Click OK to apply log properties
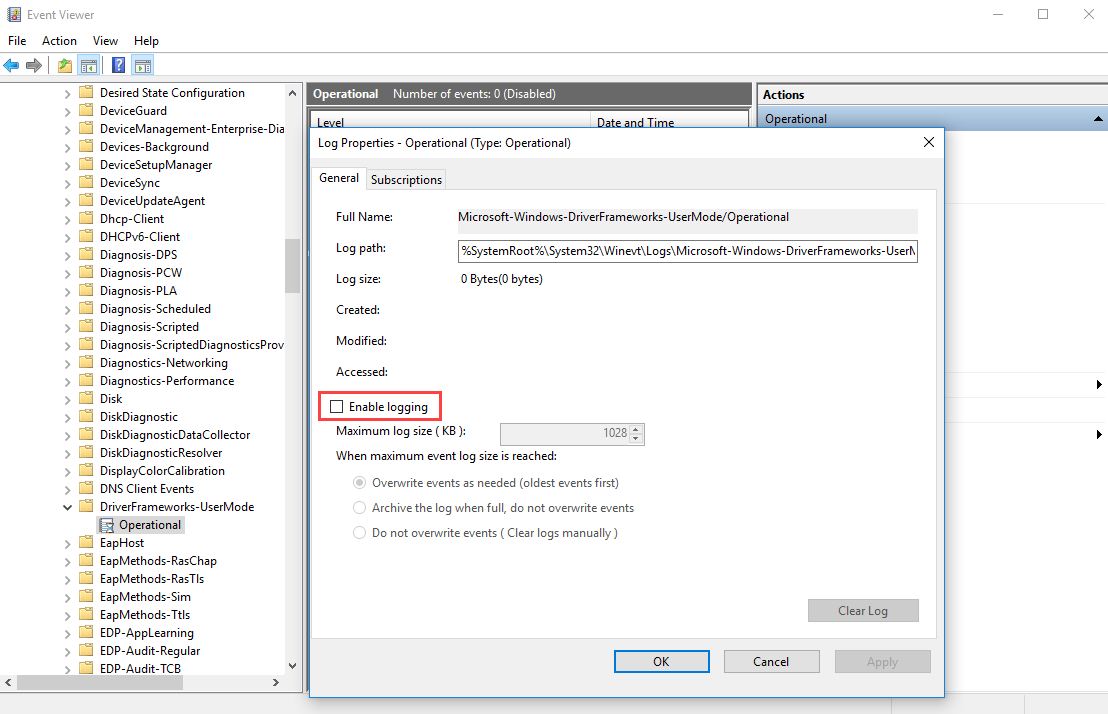 661,661
